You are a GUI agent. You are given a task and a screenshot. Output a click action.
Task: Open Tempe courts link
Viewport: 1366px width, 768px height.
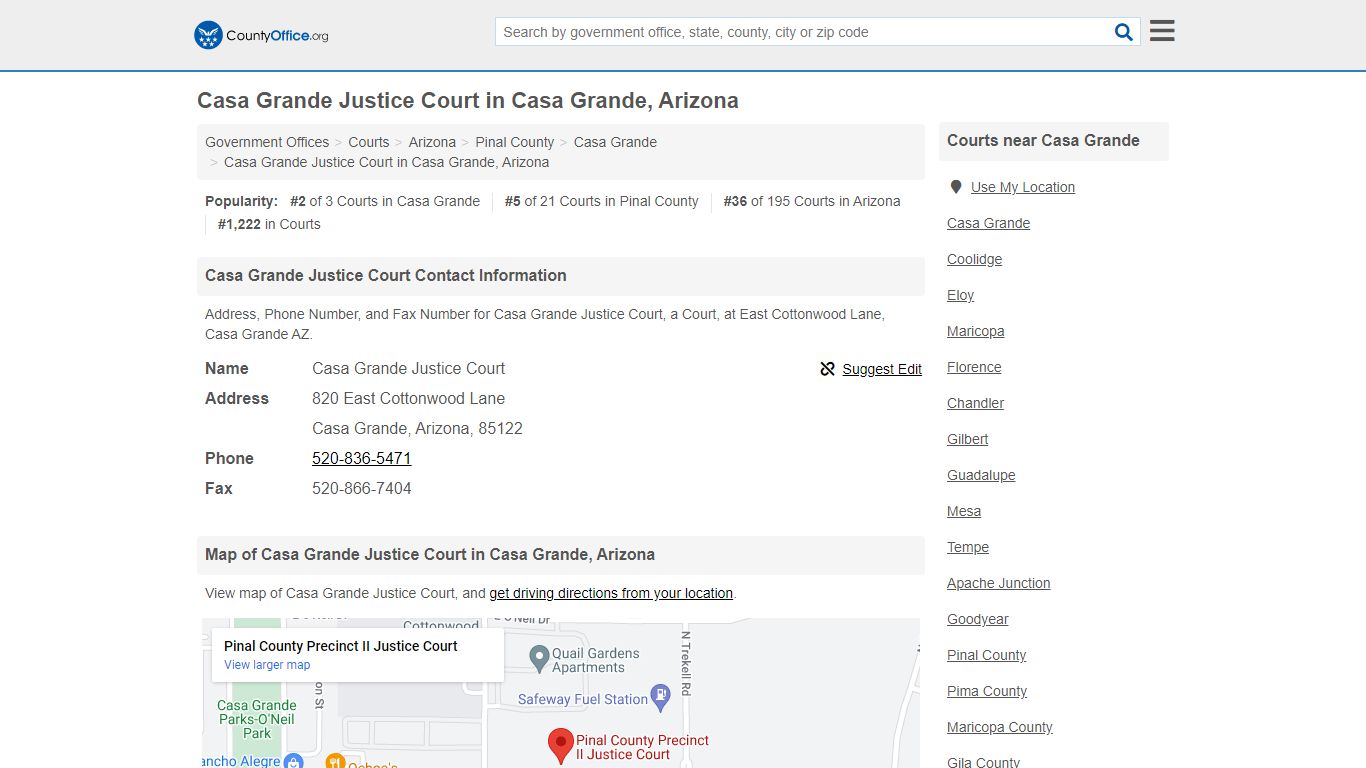968,547
